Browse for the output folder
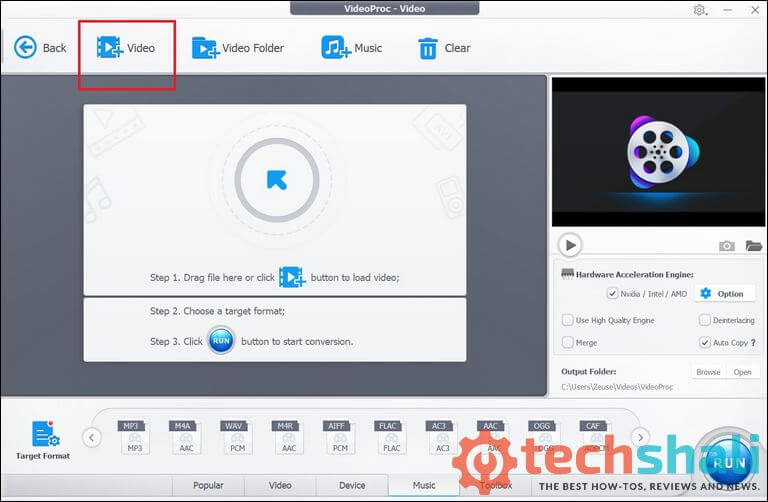Image resolution: width=768 pixels, height=502 pixels. point(708,372)
